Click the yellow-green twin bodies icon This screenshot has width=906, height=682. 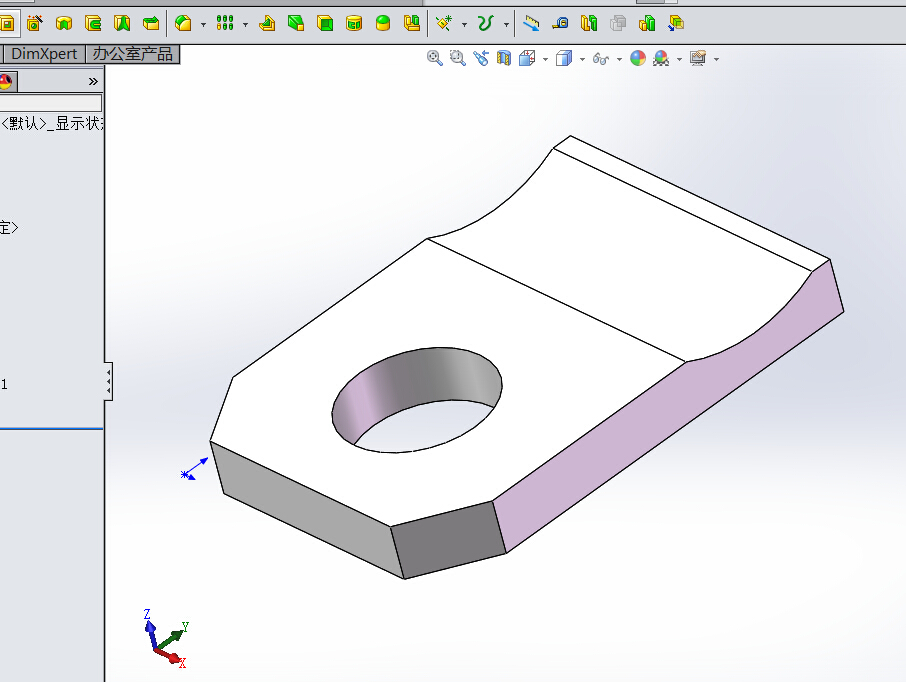(589, 23)
